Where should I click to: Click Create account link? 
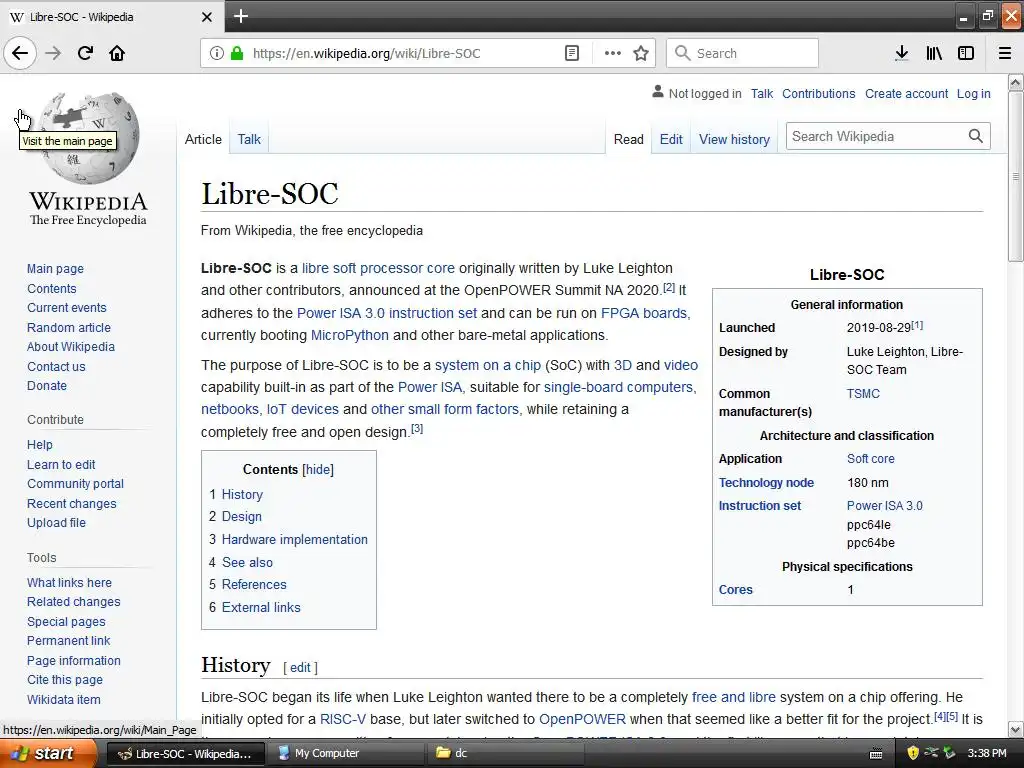(906, 93)
